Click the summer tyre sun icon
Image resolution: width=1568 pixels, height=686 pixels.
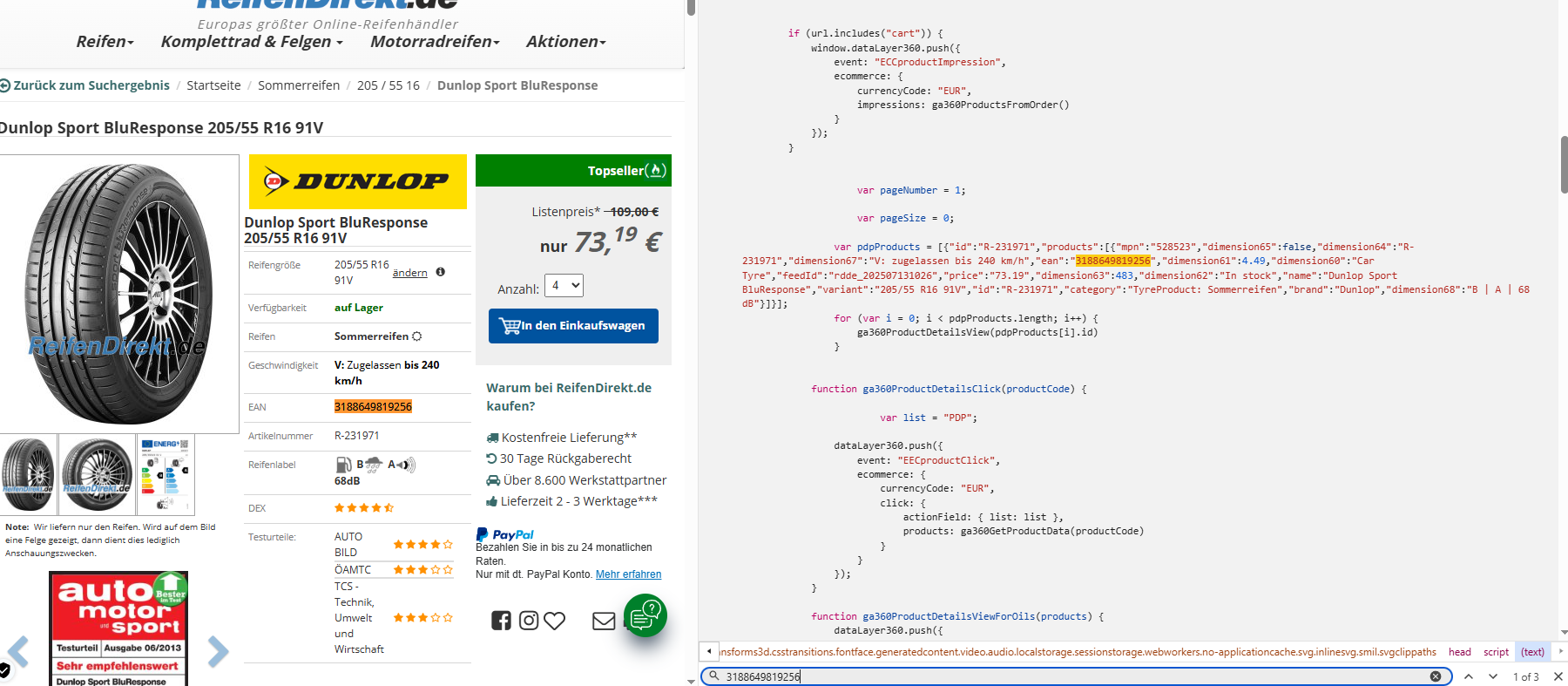(416, 336)
